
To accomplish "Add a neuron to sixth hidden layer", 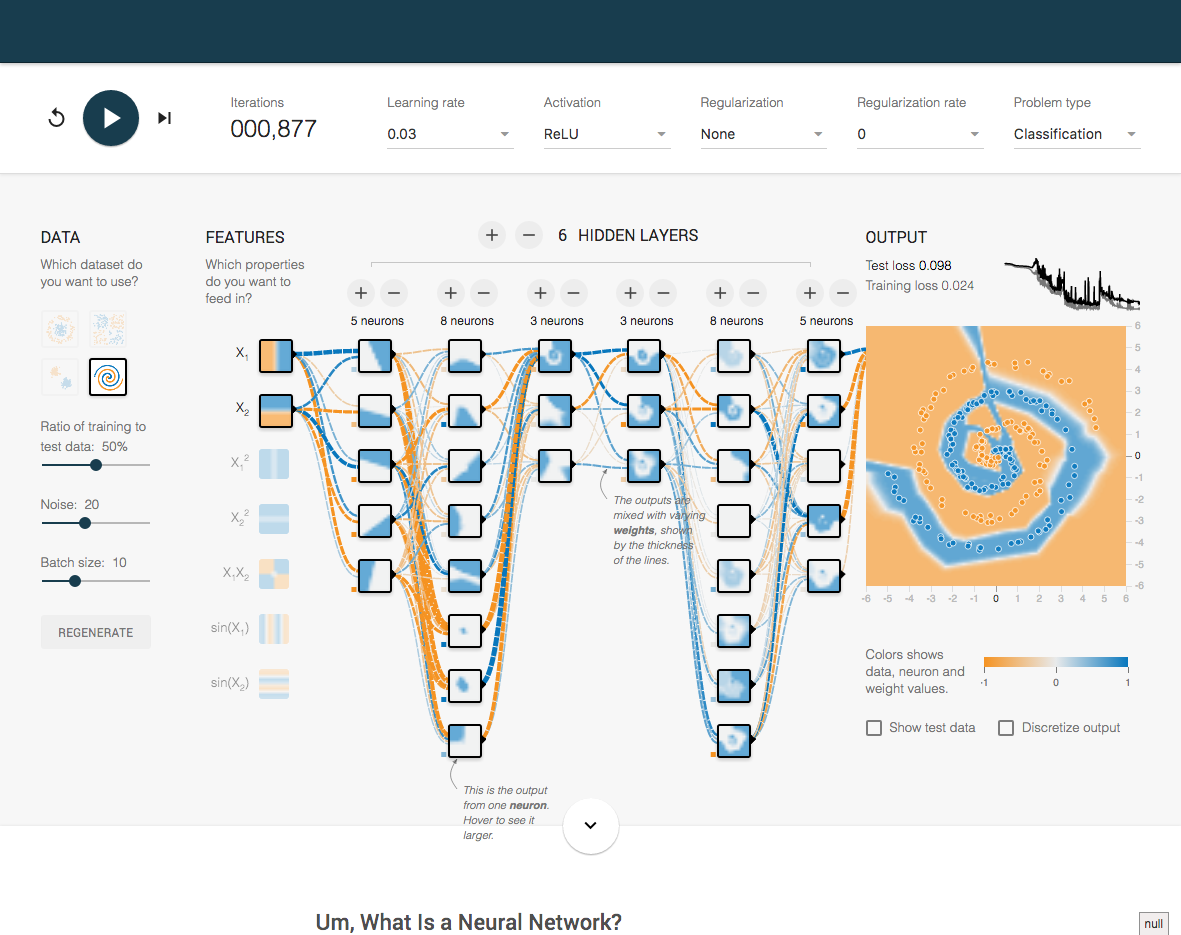I will (810, 292).
